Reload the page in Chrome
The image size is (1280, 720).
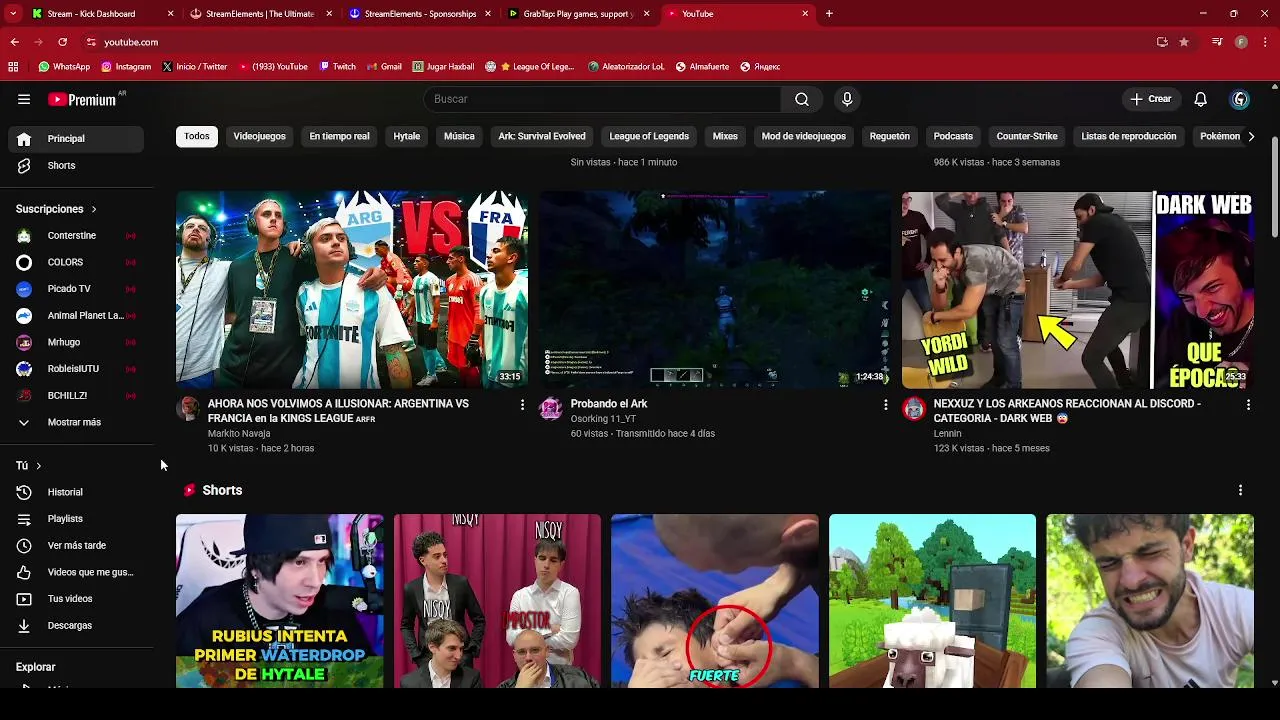click(62, 42)
